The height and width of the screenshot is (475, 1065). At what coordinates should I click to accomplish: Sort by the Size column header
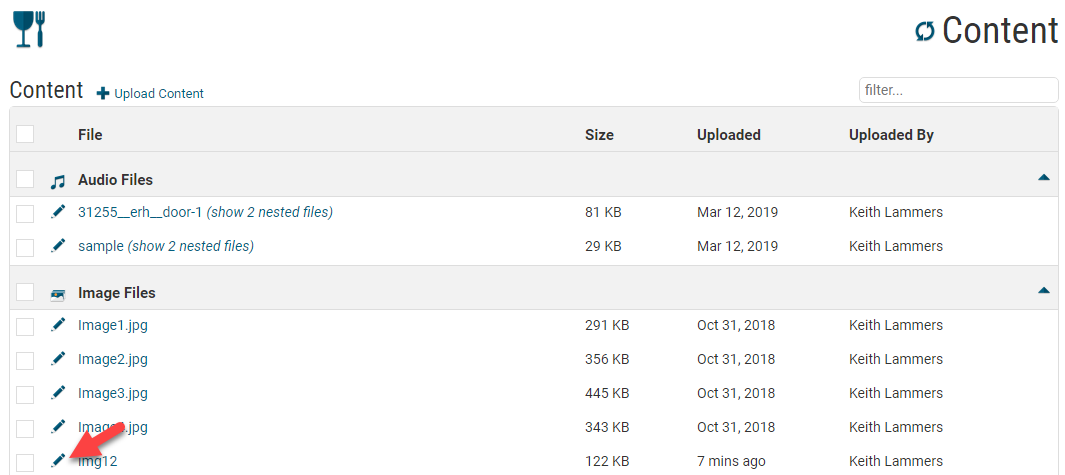[599, 135]
